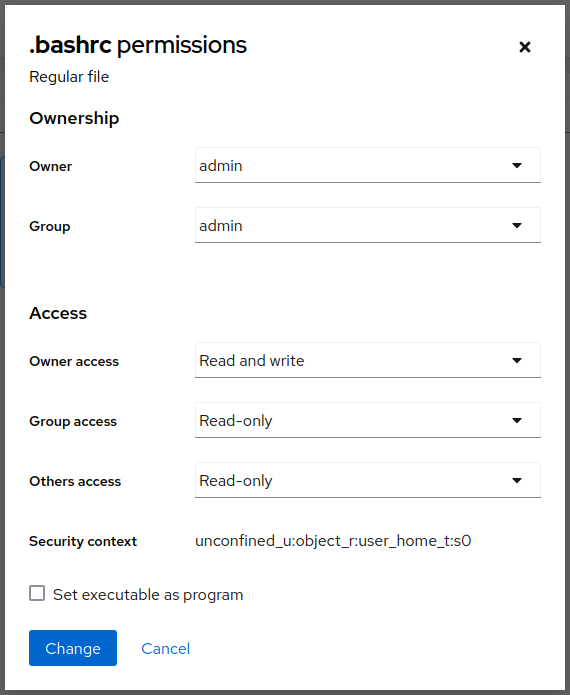Enable Set executable as program checkbox
Viewport: 570px width, 695px height.
click(x=37, y=593)
